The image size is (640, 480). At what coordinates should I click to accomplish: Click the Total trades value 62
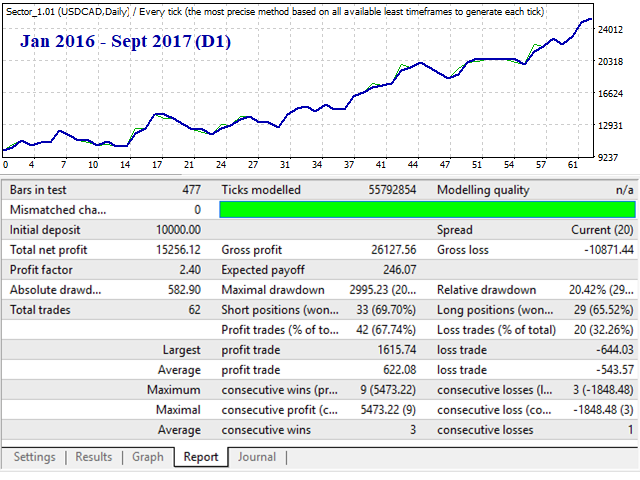[x=194, y=310]
